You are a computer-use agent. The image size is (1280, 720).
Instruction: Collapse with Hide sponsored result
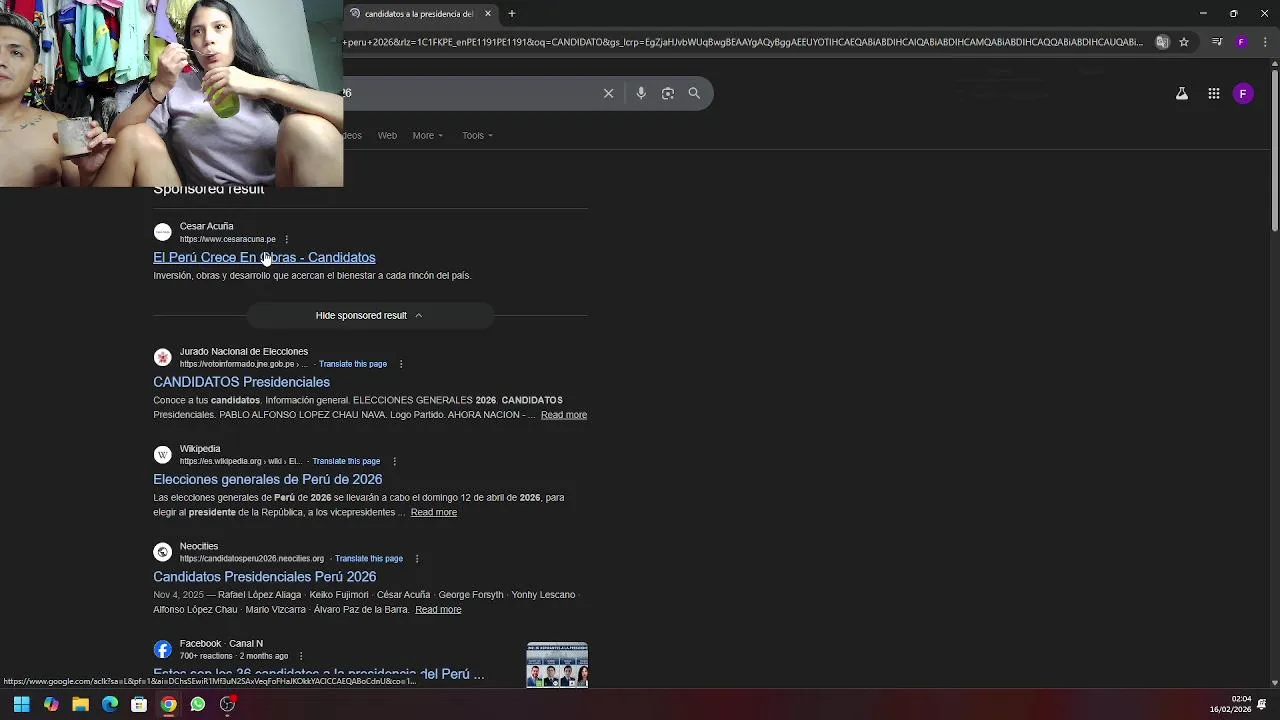[x=369, y=315]
